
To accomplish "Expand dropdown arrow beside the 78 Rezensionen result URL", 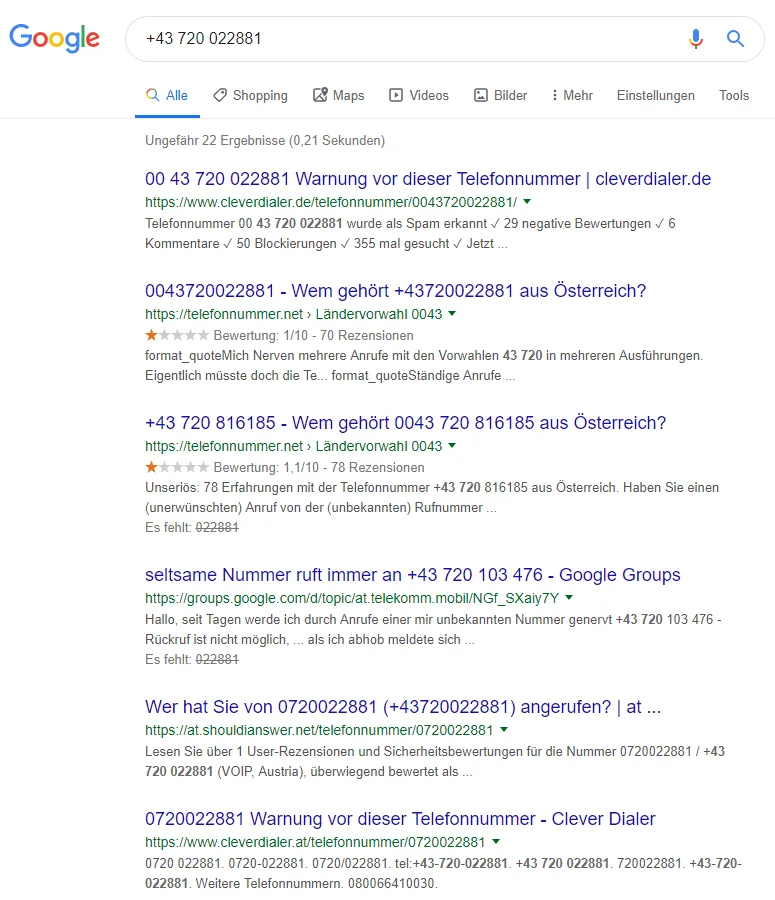I will [x=452, y=445].
